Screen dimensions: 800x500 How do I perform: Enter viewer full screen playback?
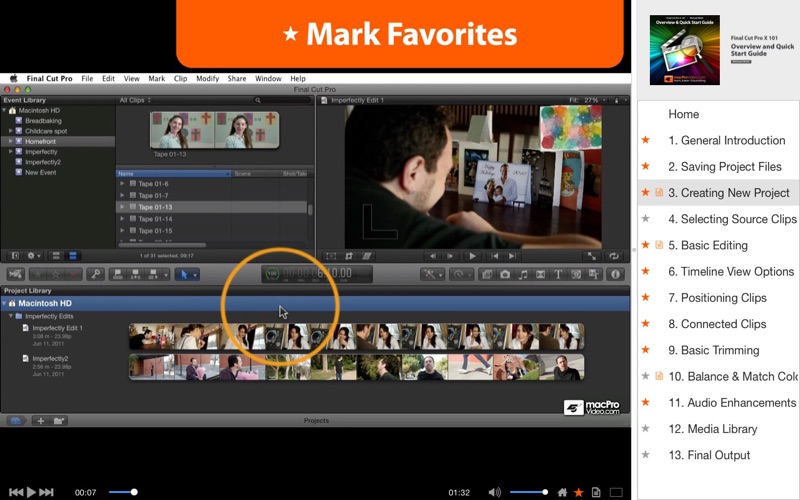(x=592, y=256)
